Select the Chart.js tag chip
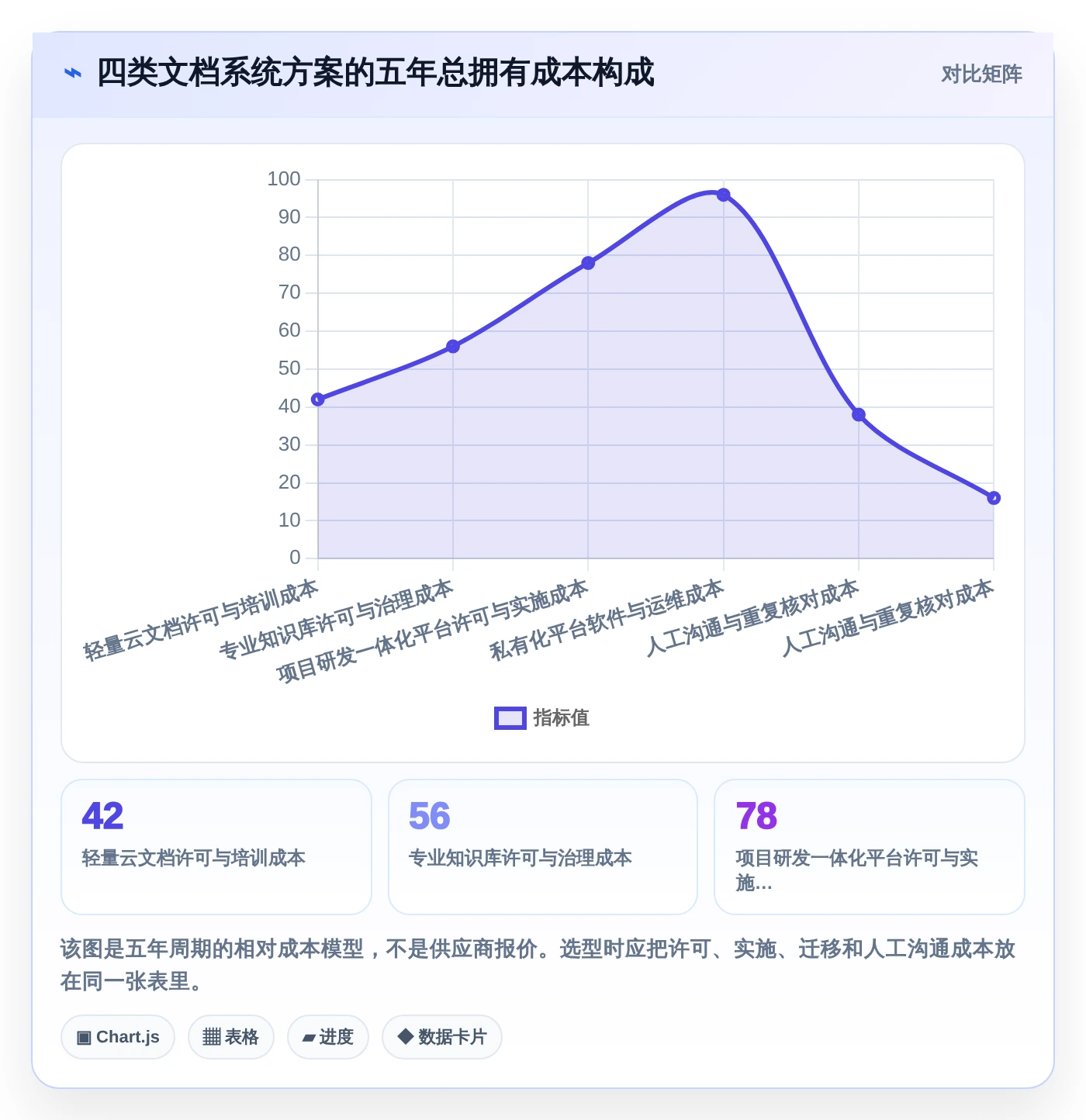Image resolution: width=1086 pixels, height=1120 pixels. [x=118, y=1037]
